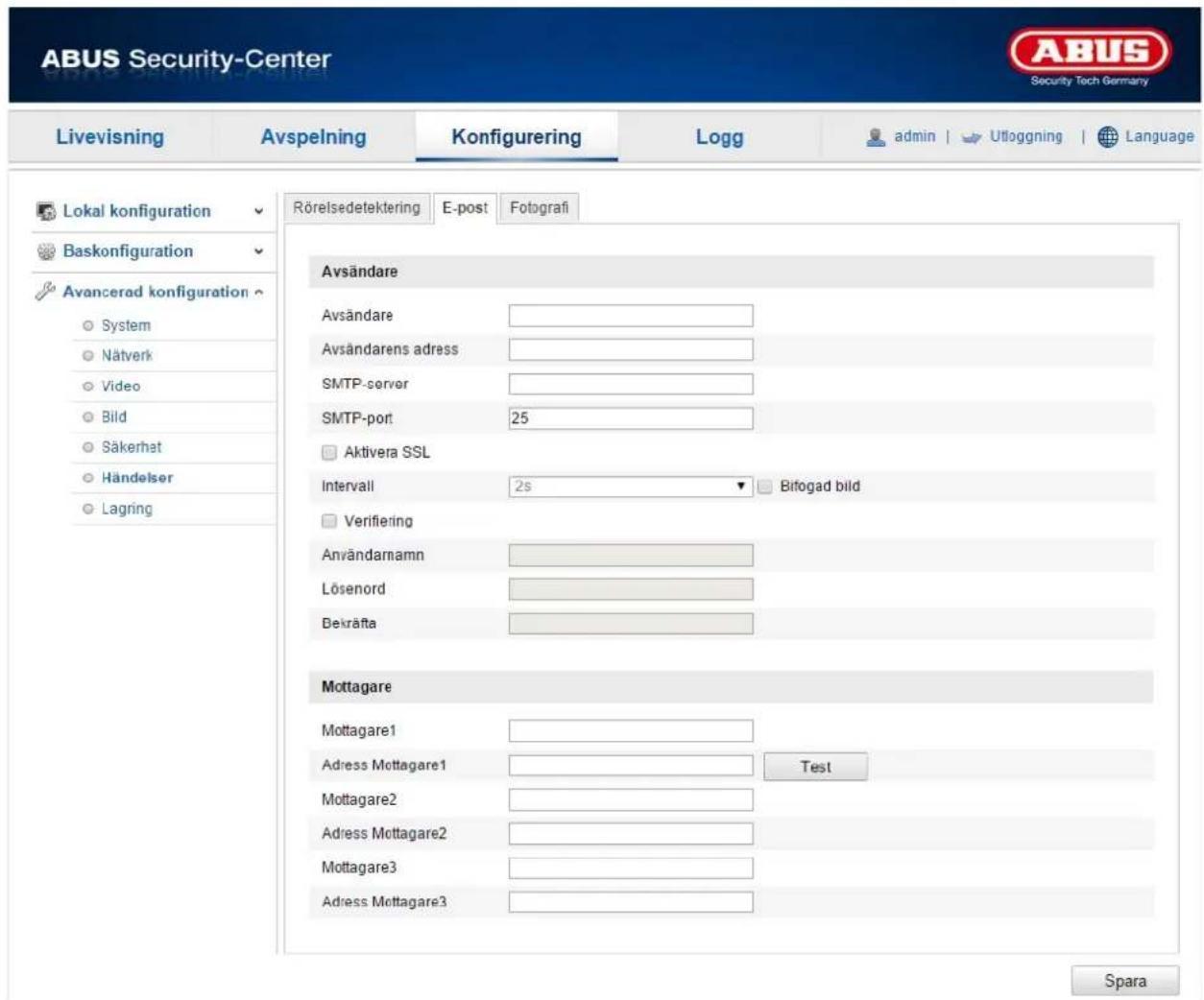The height and width of the screenshot is (1000, 1204).
Task: Switch to Livevisning tab
Action: (x=109, y=136)
